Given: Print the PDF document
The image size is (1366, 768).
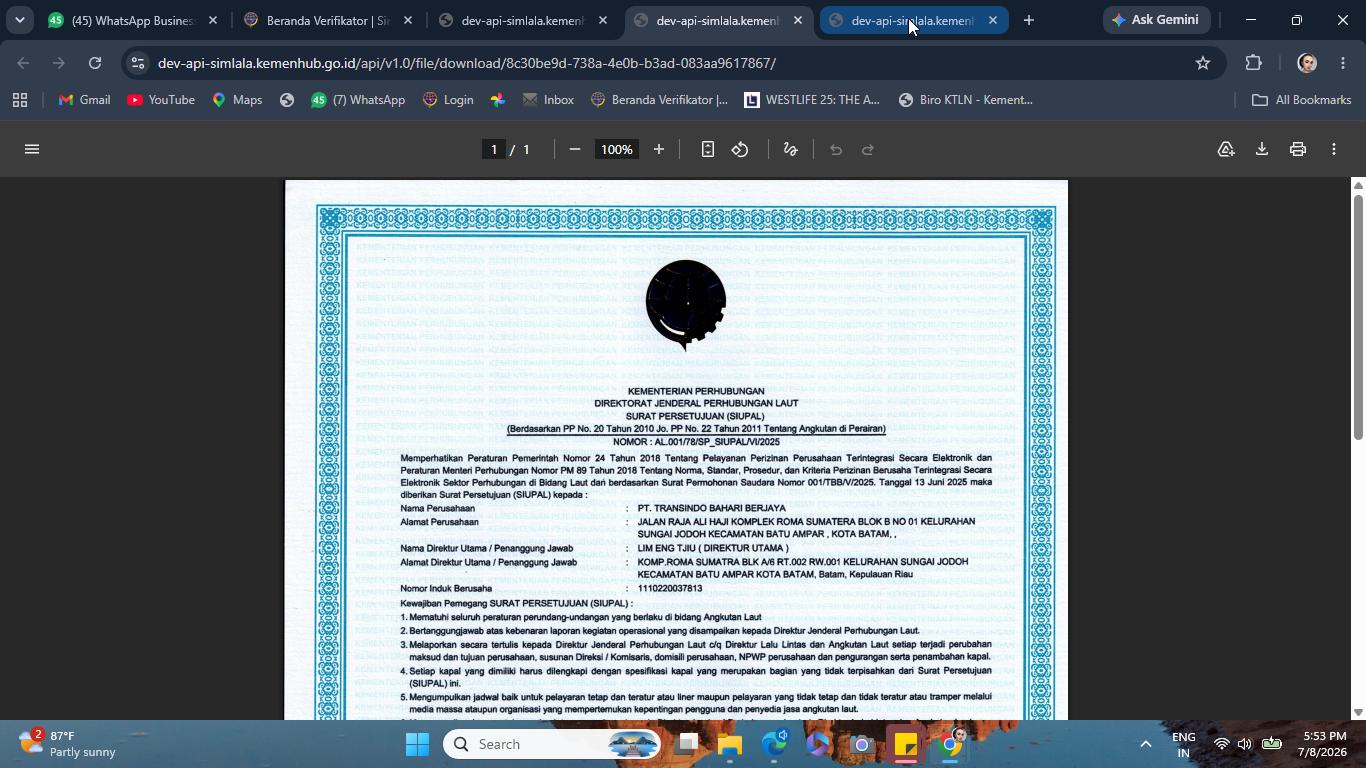Looking at the screenshot, I should (1298, 149).
